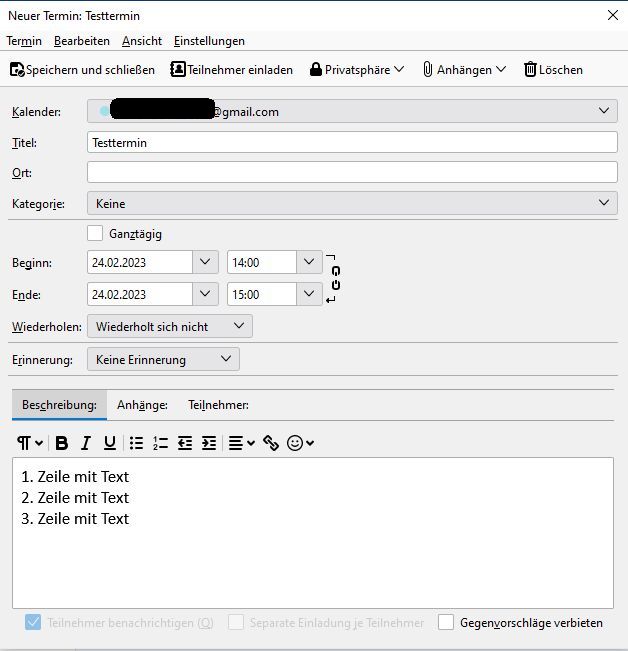Apply italic formatting to description
This screenshot has width=628, height=651.
(86, 443)
